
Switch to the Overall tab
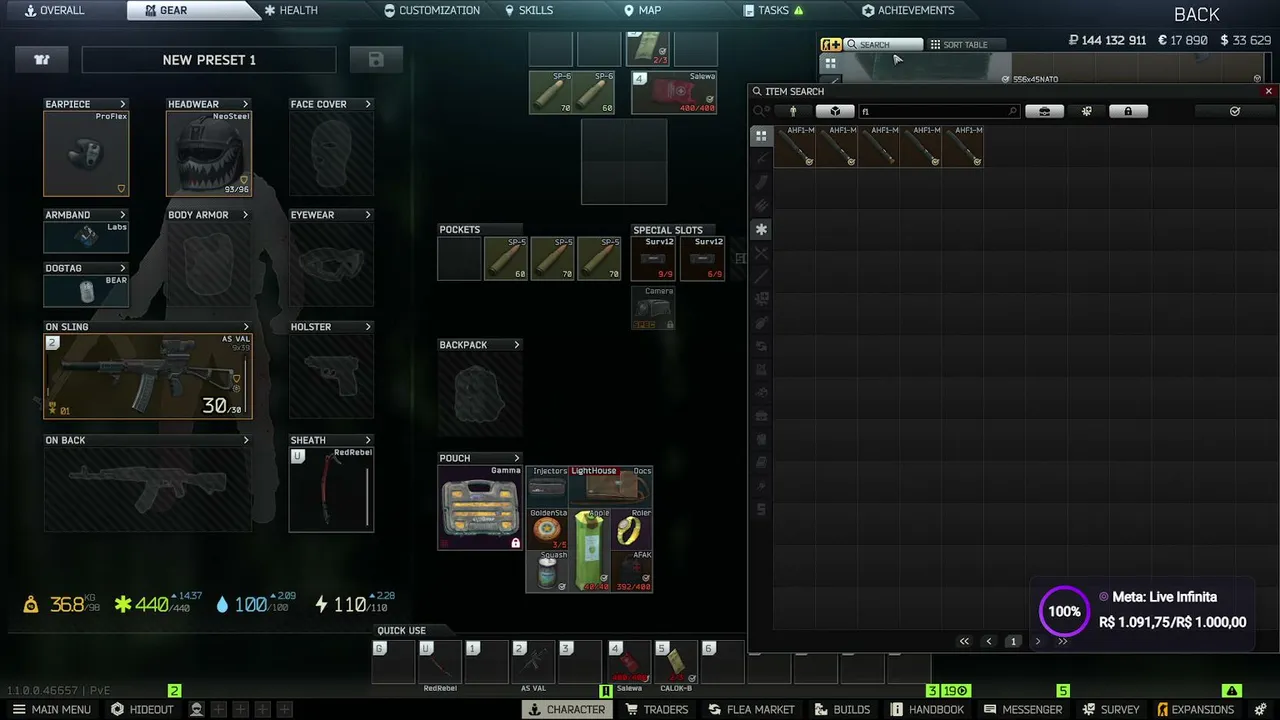click(55, 10)
